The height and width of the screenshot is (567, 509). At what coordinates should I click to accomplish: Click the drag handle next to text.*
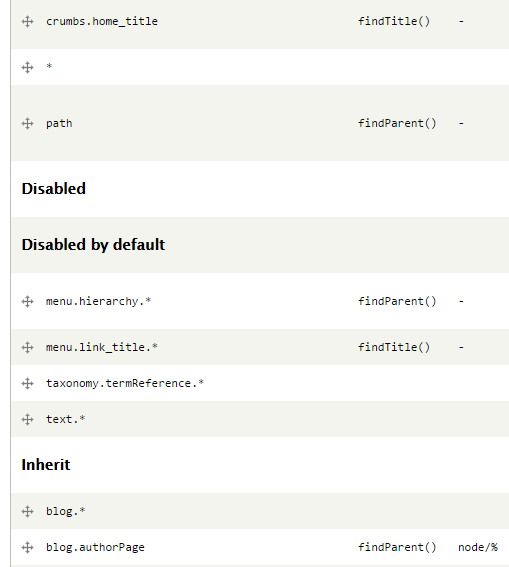tap(27, 419)
